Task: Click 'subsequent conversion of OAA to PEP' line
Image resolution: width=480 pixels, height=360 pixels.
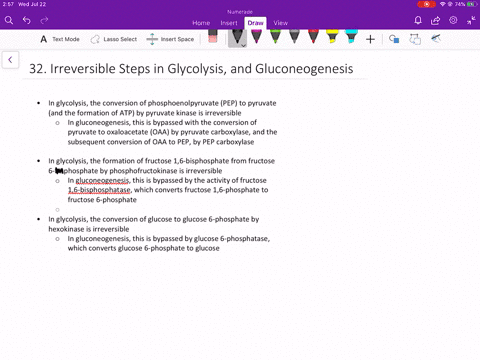Action: (x=161, y=142)
